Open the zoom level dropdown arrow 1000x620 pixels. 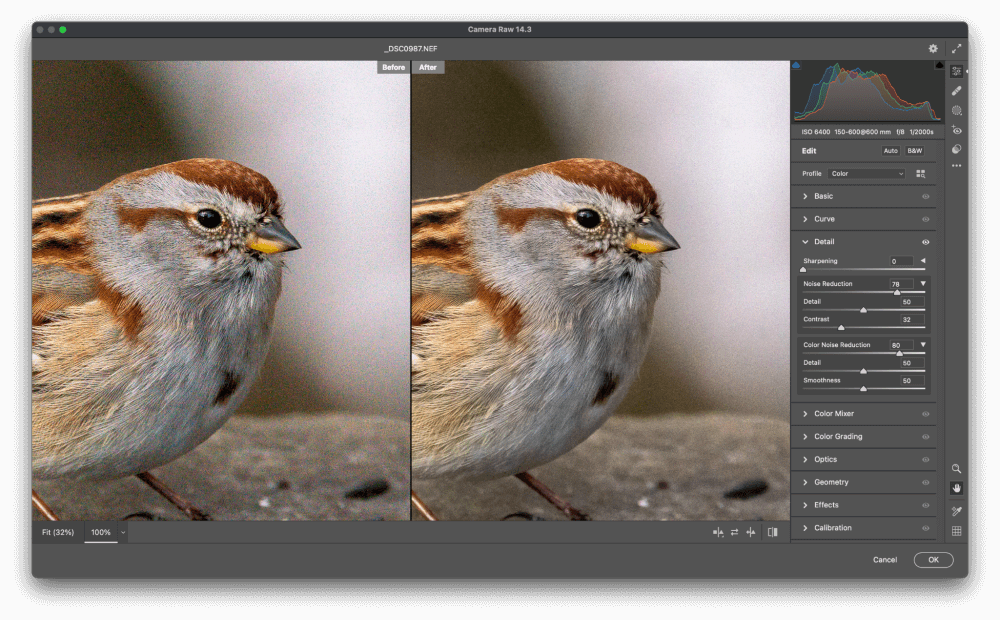123,532
